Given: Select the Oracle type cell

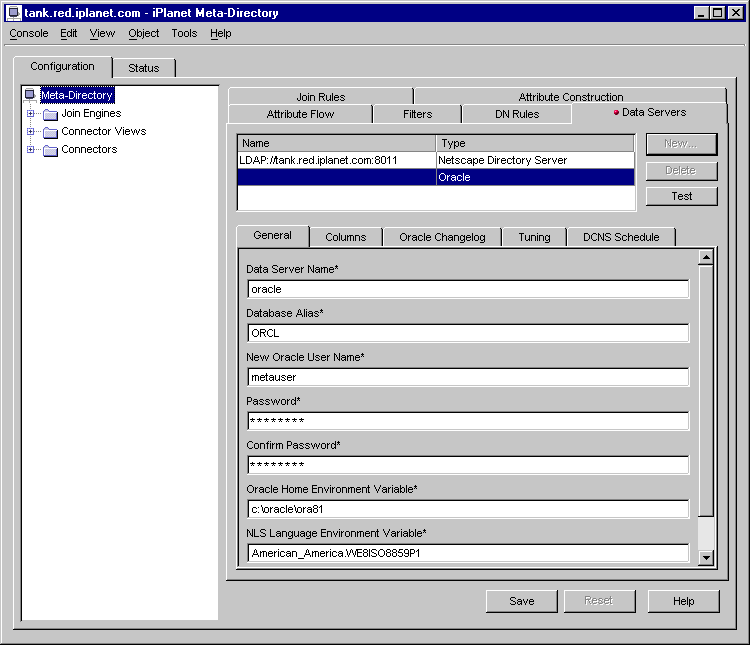Looking at the screenshot, I should 535,177.
